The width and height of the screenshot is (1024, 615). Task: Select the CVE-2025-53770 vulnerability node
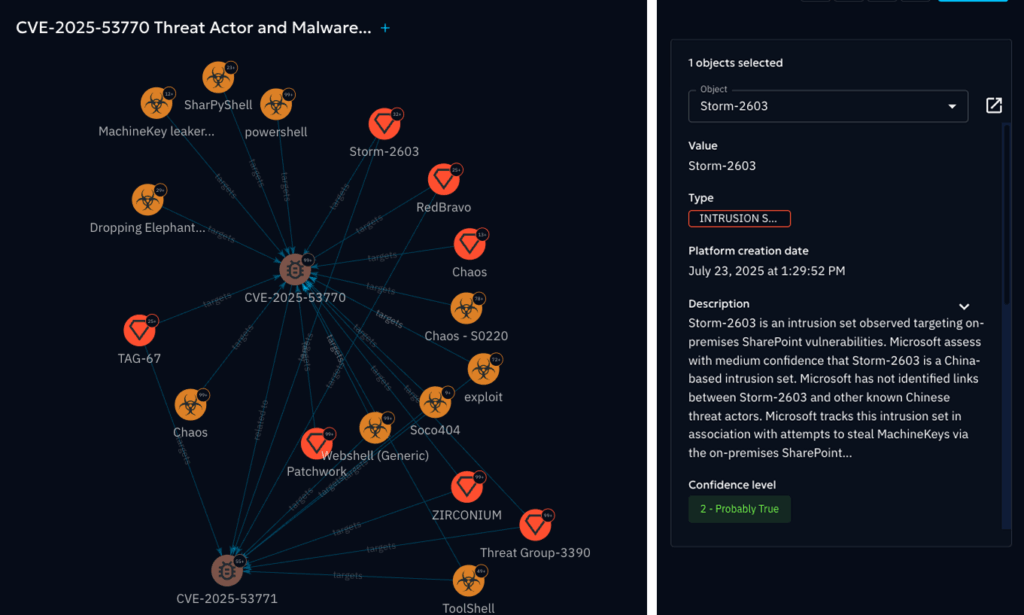coord(294,269)
